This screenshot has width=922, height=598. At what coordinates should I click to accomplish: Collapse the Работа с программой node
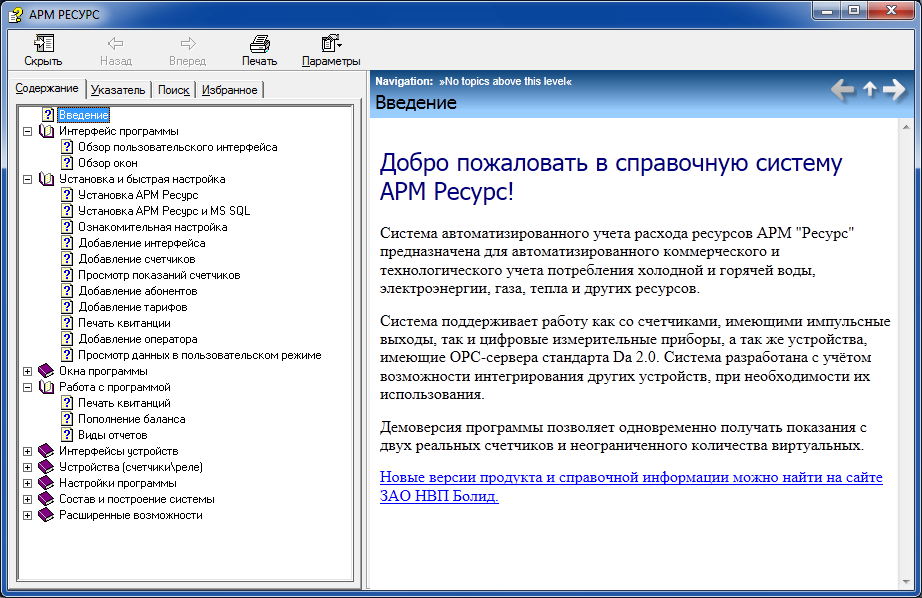(x=27, y=387)
